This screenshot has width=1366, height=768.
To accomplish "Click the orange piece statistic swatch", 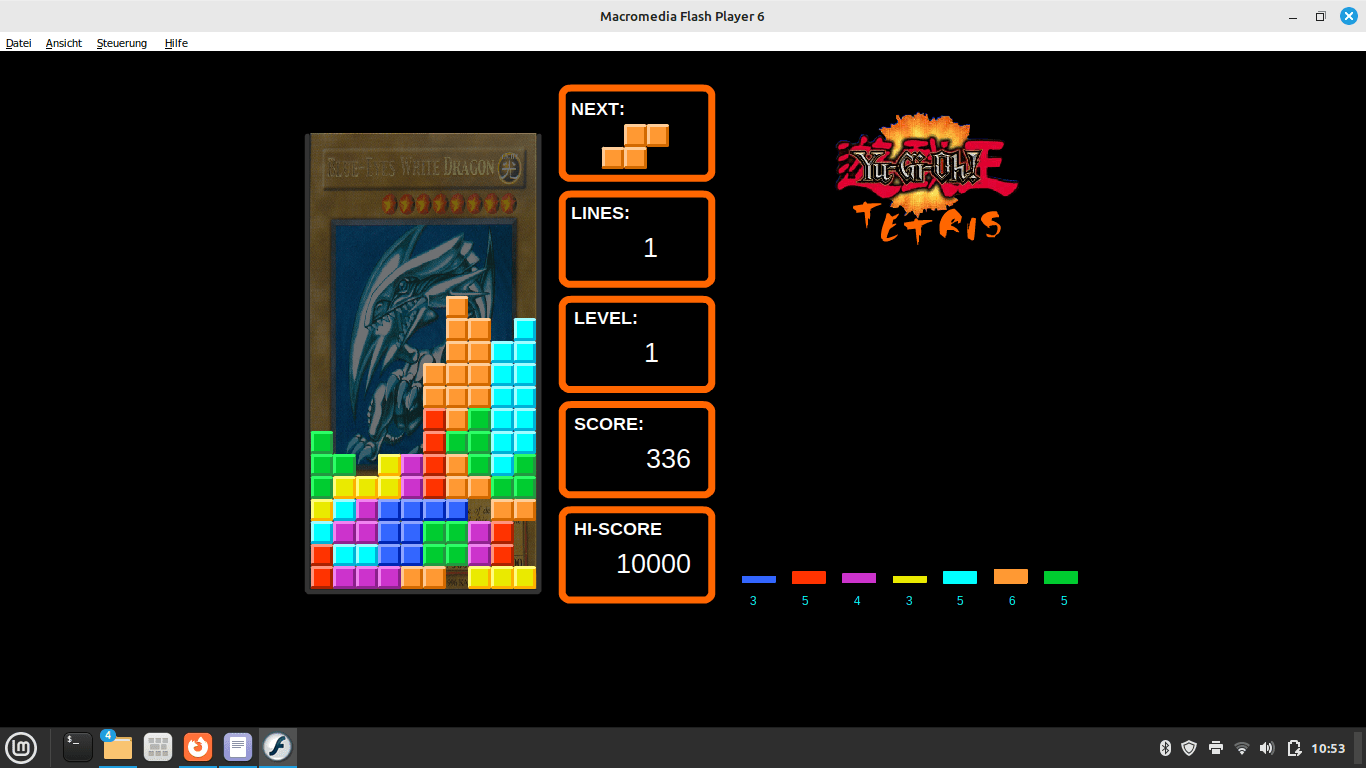I will pyautogui.click(x=1011, y=576).
